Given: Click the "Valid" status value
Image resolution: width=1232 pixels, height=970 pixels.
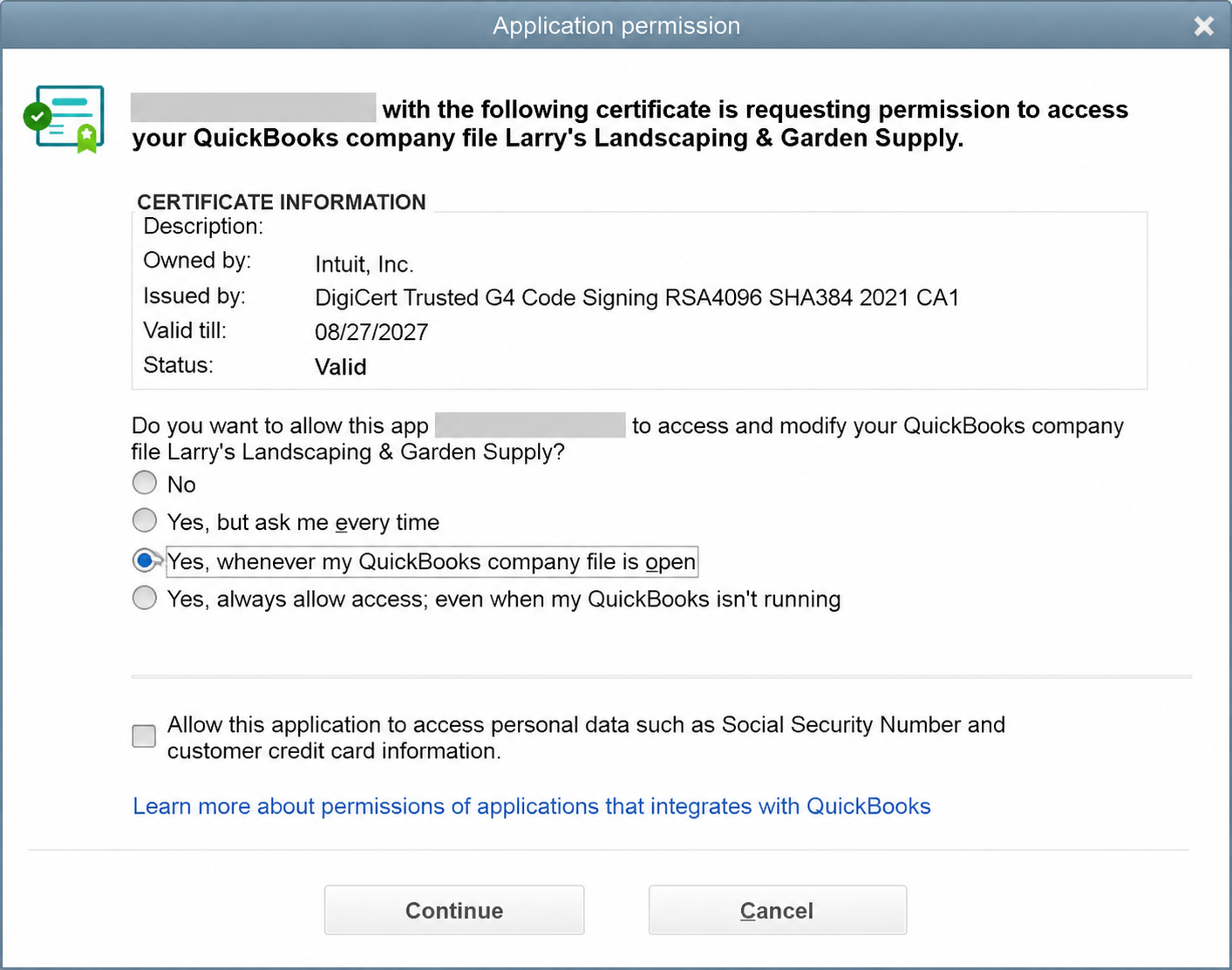Looking at the screenshot, I should [x=341, y=367].
